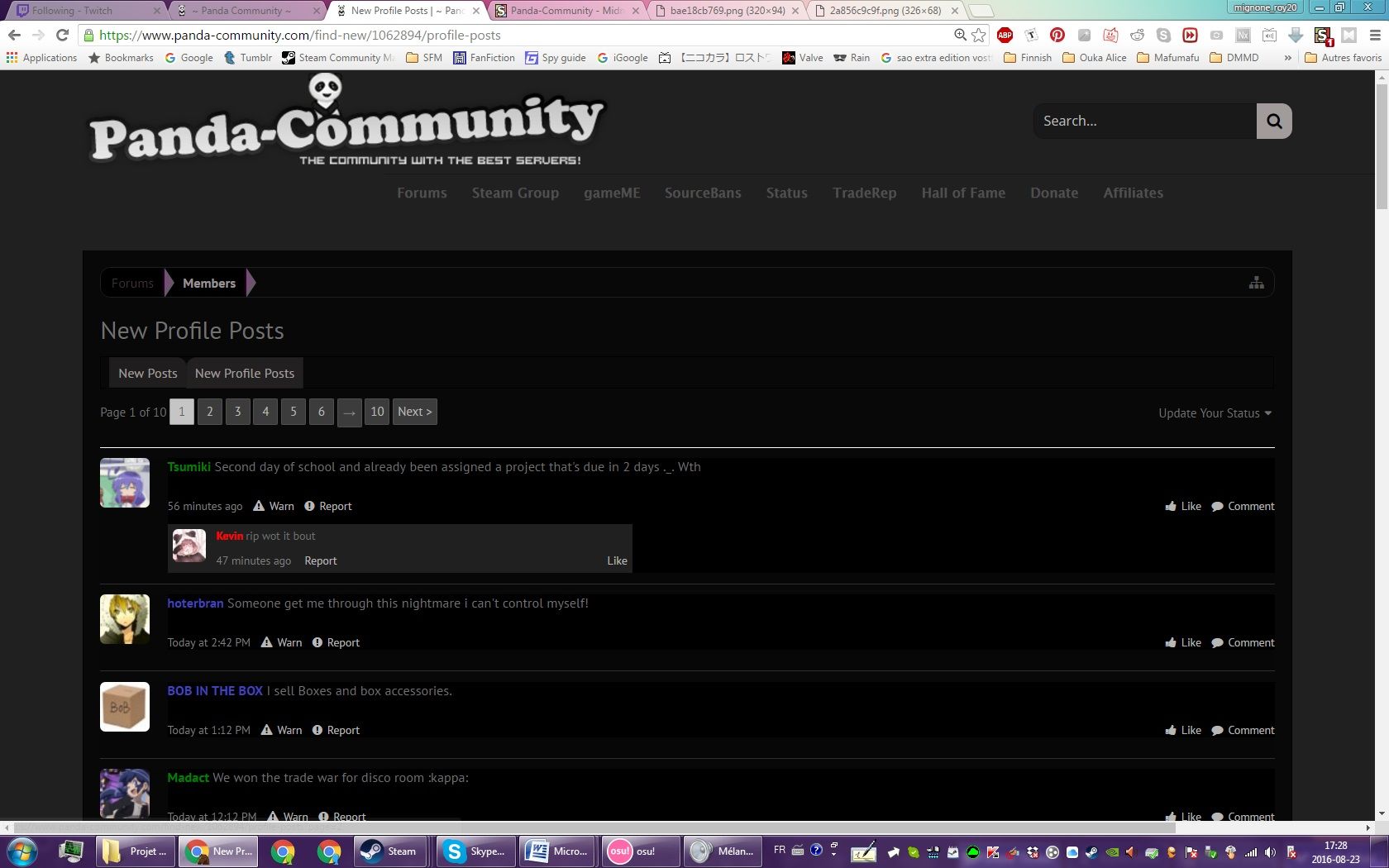Click the Pinterest extension icon

click(x=1057, y=35)
